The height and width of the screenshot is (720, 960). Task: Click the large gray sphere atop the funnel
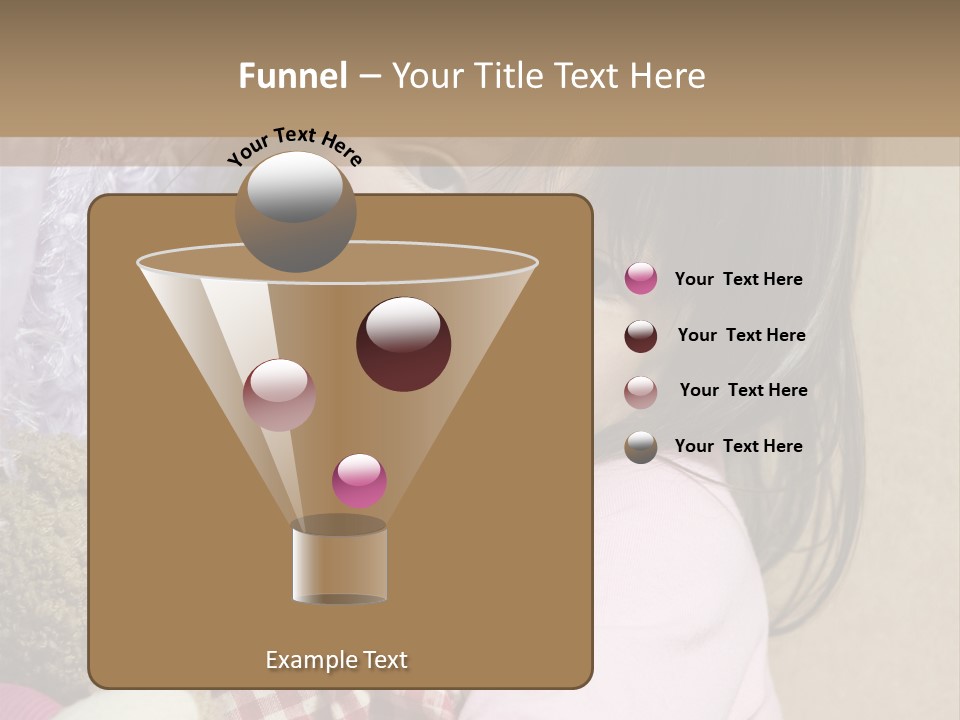point(295,212)
